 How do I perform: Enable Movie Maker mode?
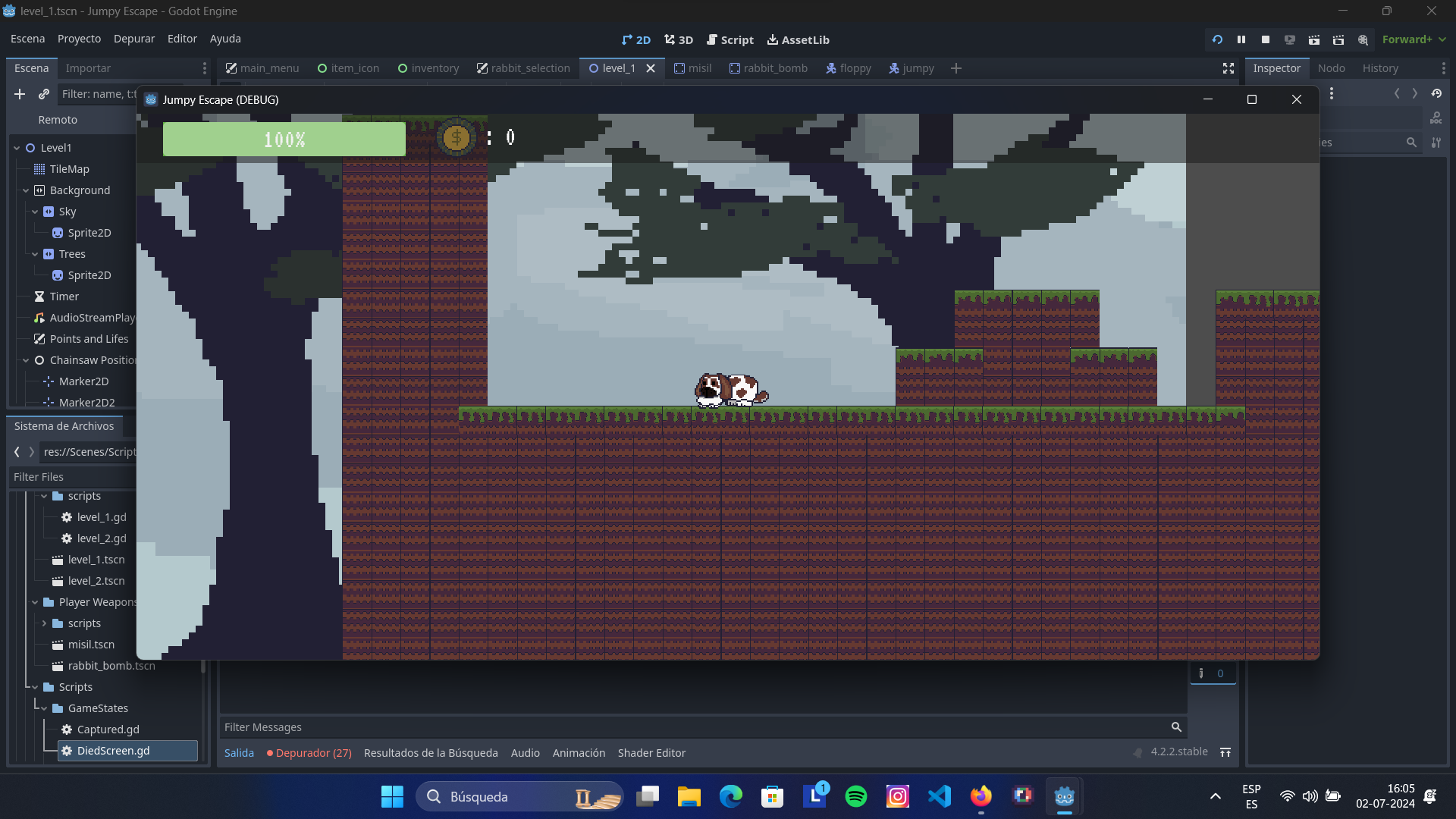point(1363,39)
